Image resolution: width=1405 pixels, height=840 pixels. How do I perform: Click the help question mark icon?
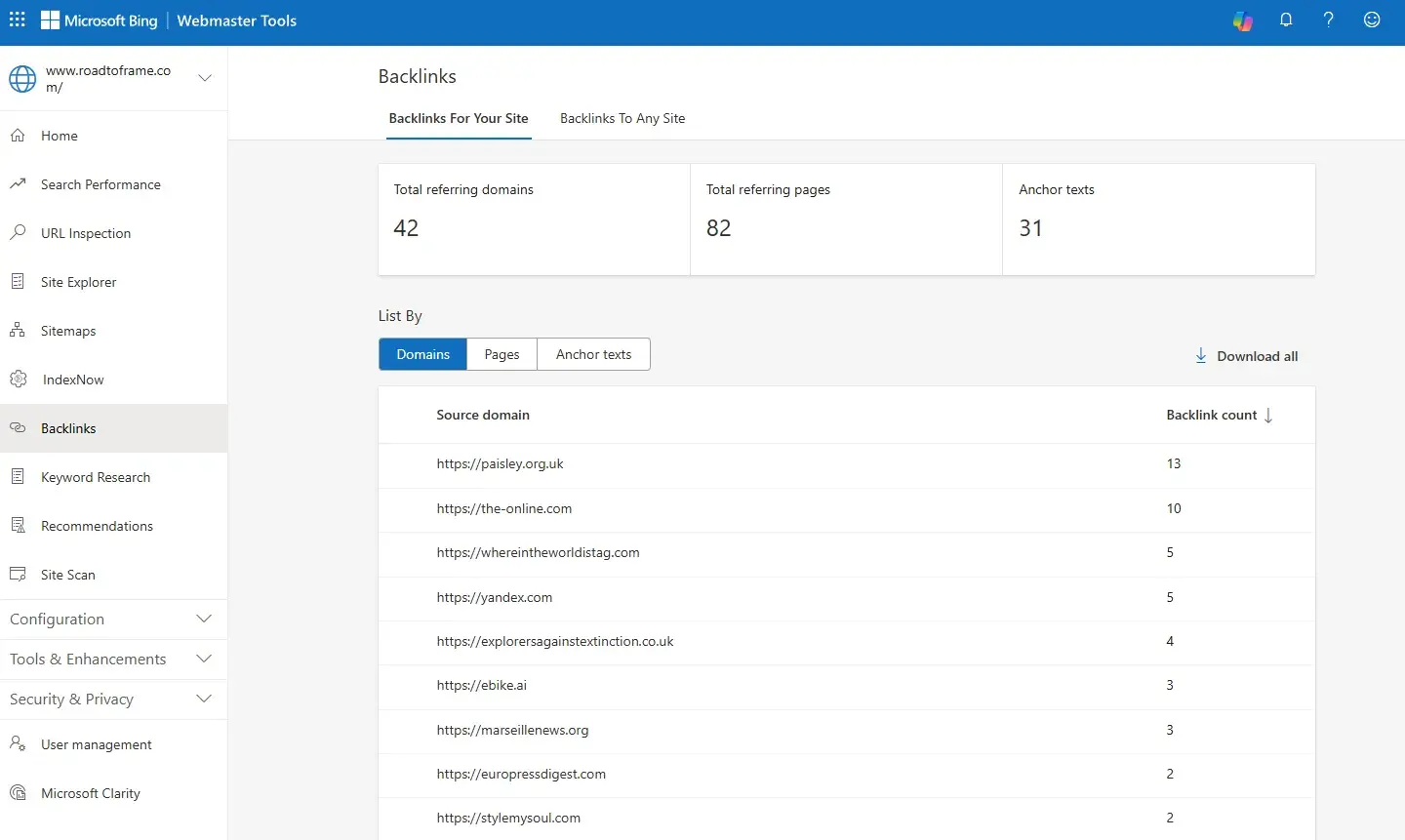tap(1329, 20)
